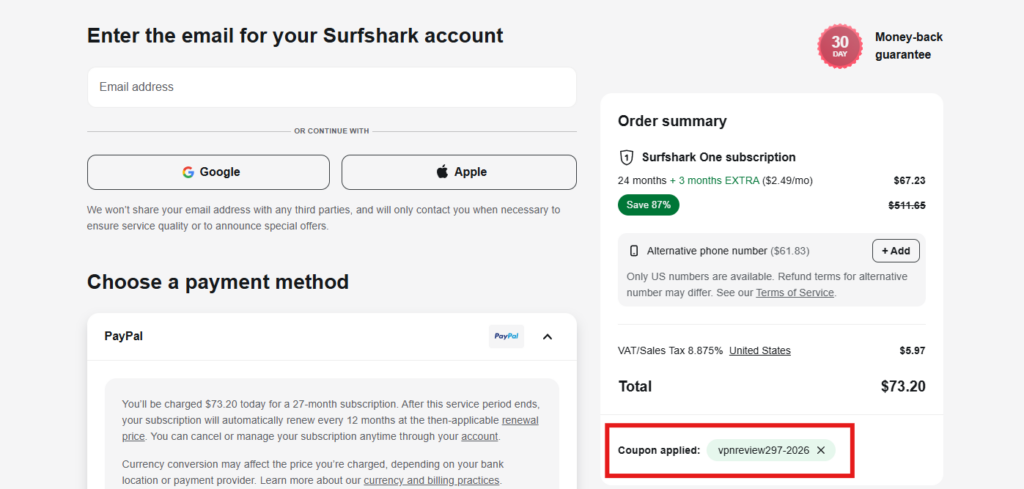This screenshot has height=489, width=1024.
Task: Click the Surfshark One shield icon
Action: pos(626,157)
